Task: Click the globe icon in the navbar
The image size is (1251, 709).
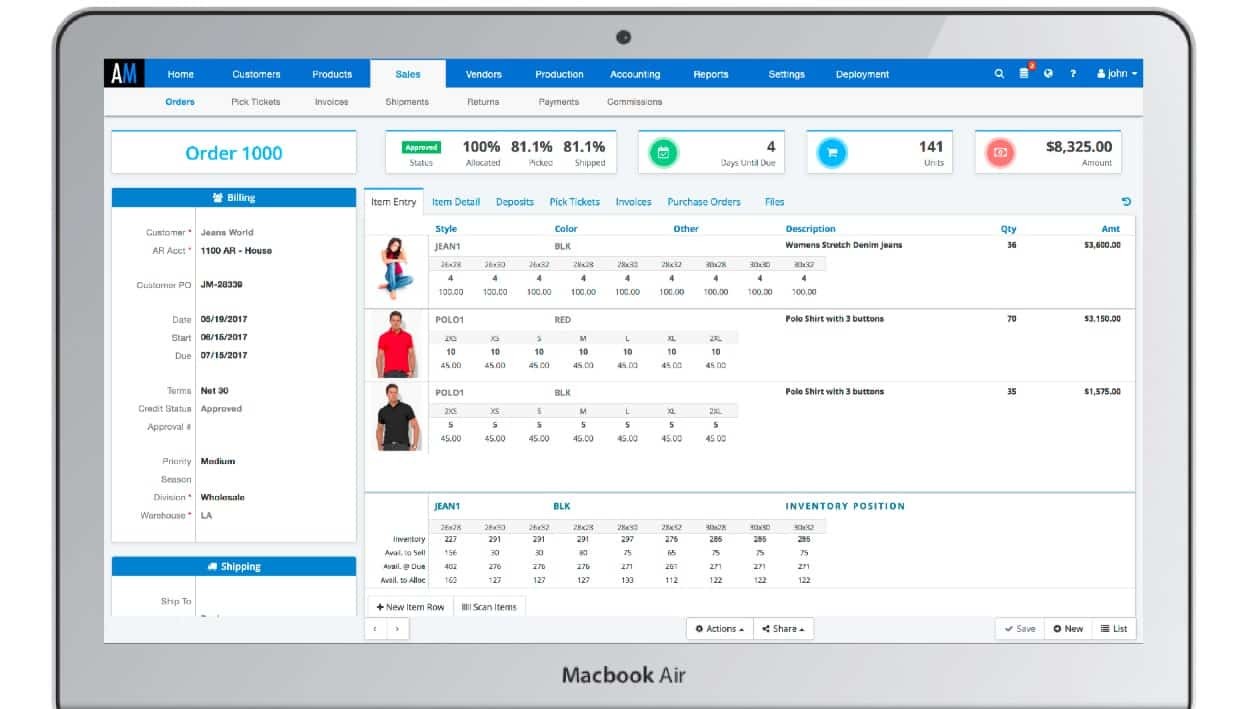Action: 1047,74
